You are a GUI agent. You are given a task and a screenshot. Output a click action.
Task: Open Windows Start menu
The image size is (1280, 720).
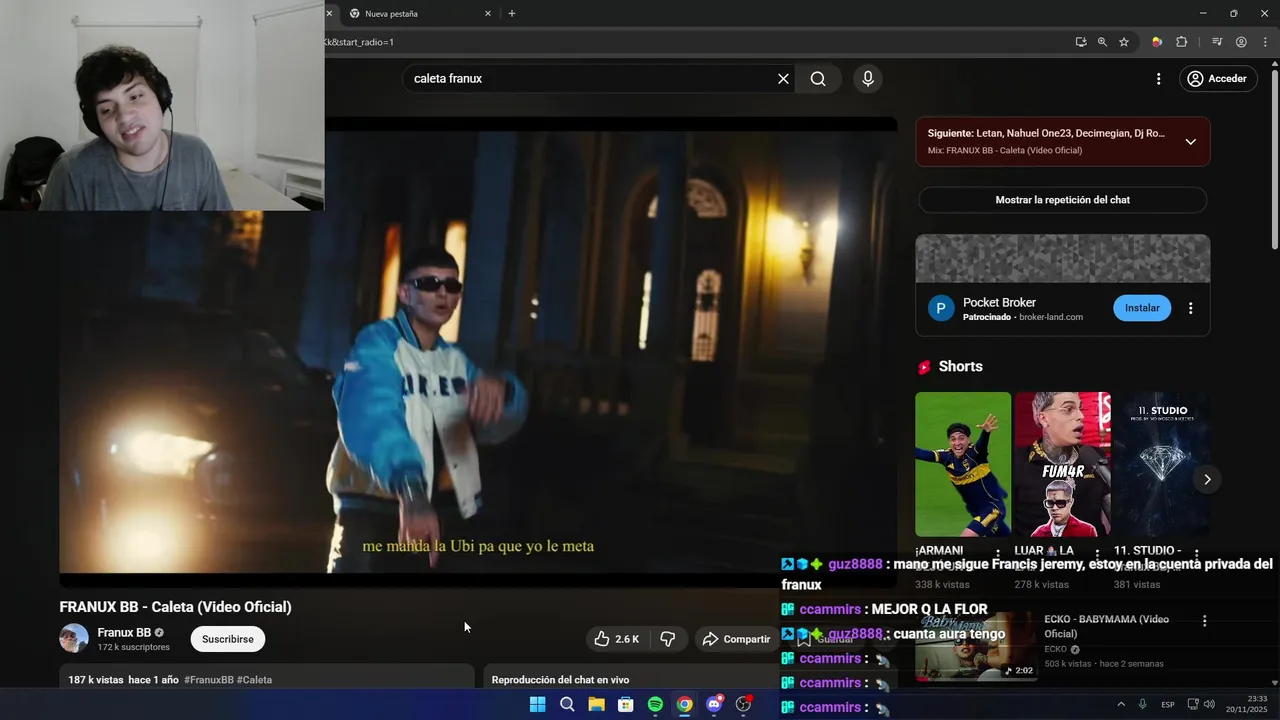(x=537, y=704)
